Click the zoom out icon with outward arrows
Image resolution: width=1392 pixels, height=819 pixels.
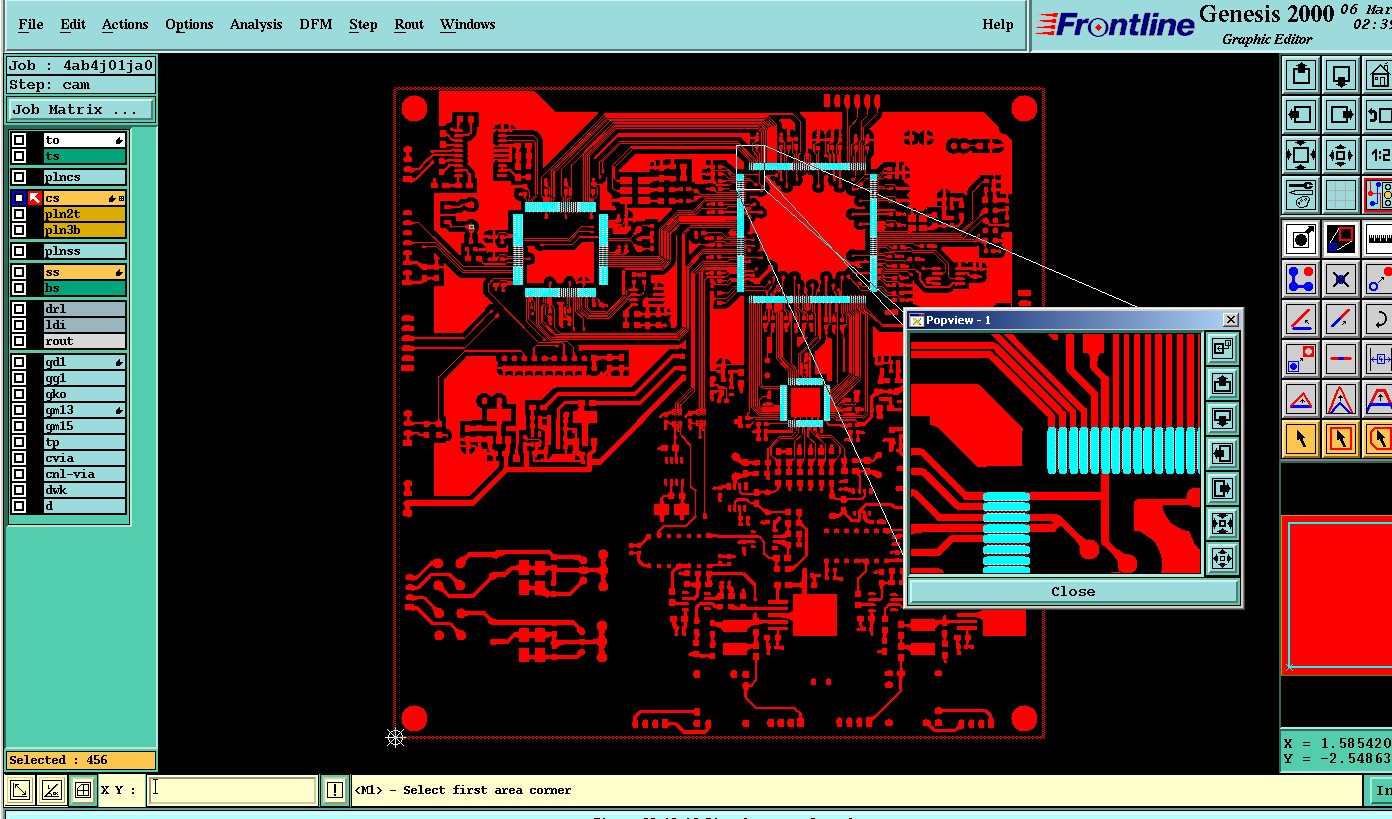click(x=1341, y=155)
